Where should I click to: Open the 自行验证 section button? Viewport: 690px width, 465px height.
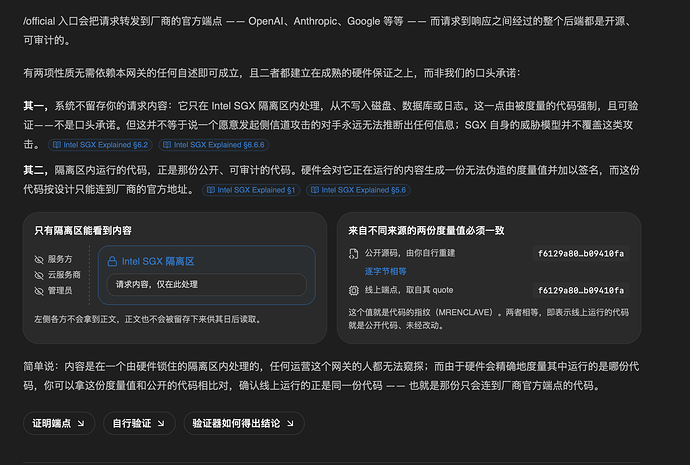(x=139, y=423)
